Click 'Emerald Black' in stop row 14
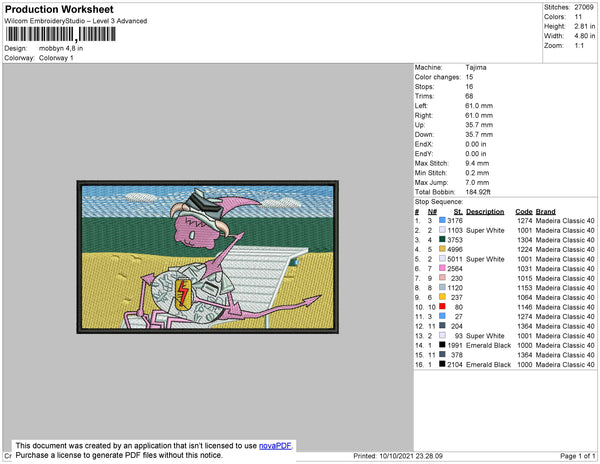 click(x=488, y=345)
